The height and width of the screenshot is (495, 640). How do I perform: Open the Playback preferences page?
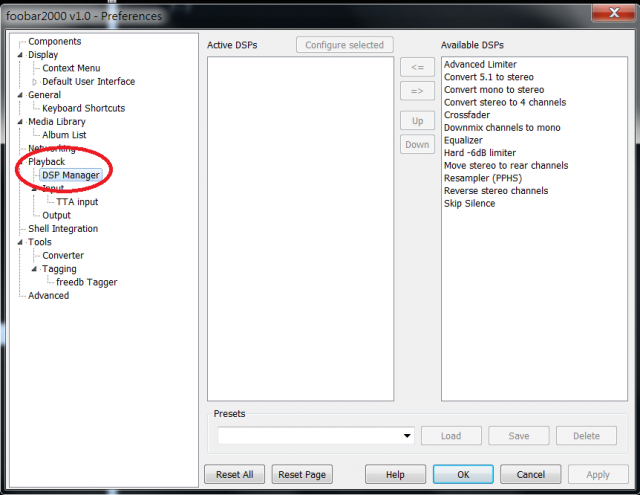tap(46, 162)
